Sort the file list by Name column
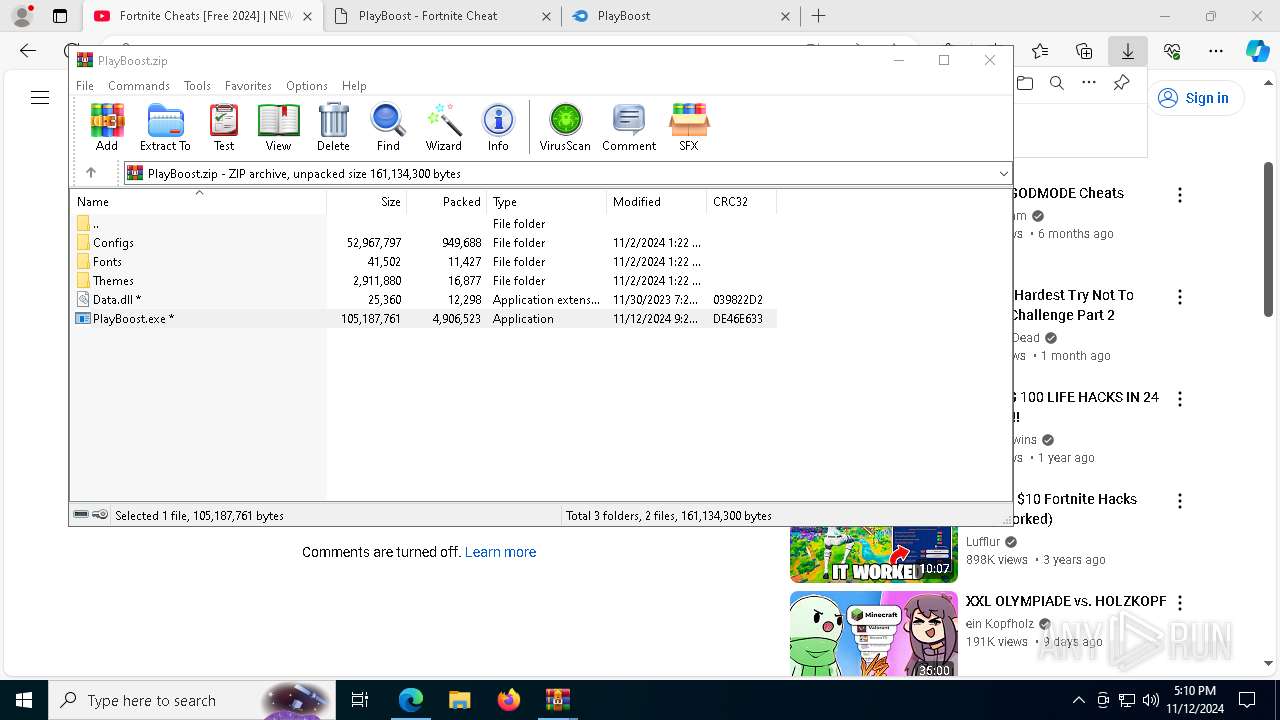The height and width of the screenshot is (720, 1280). (x=198, y=201)
